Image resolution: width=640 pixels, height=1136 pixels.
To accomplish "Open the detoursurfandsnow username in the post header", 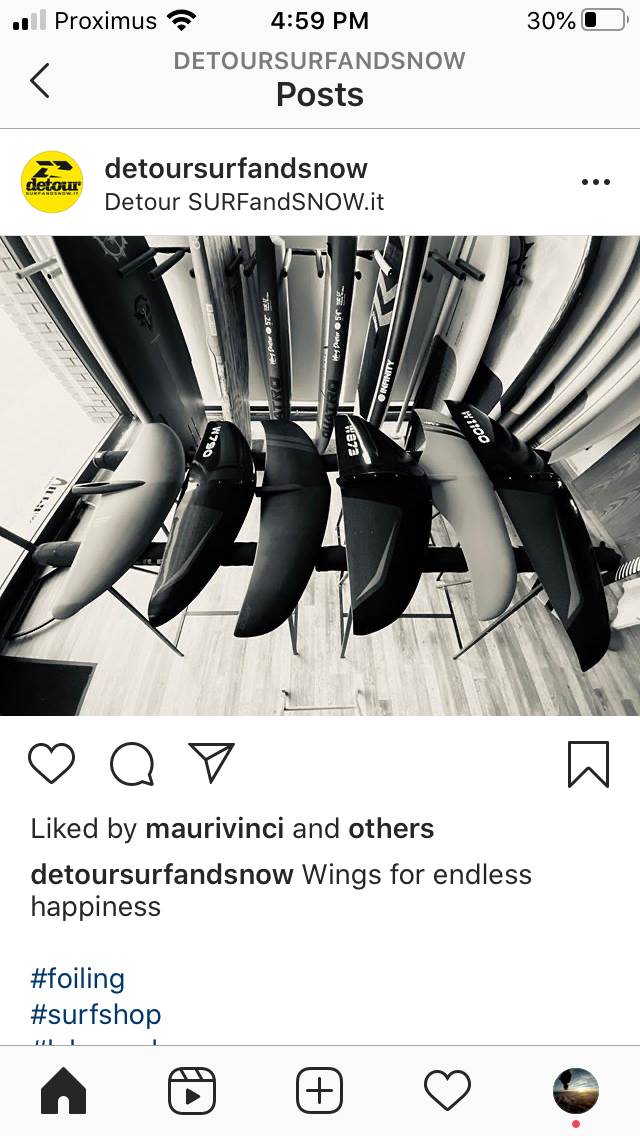I will pyautogui.click(x=236, y=168).
